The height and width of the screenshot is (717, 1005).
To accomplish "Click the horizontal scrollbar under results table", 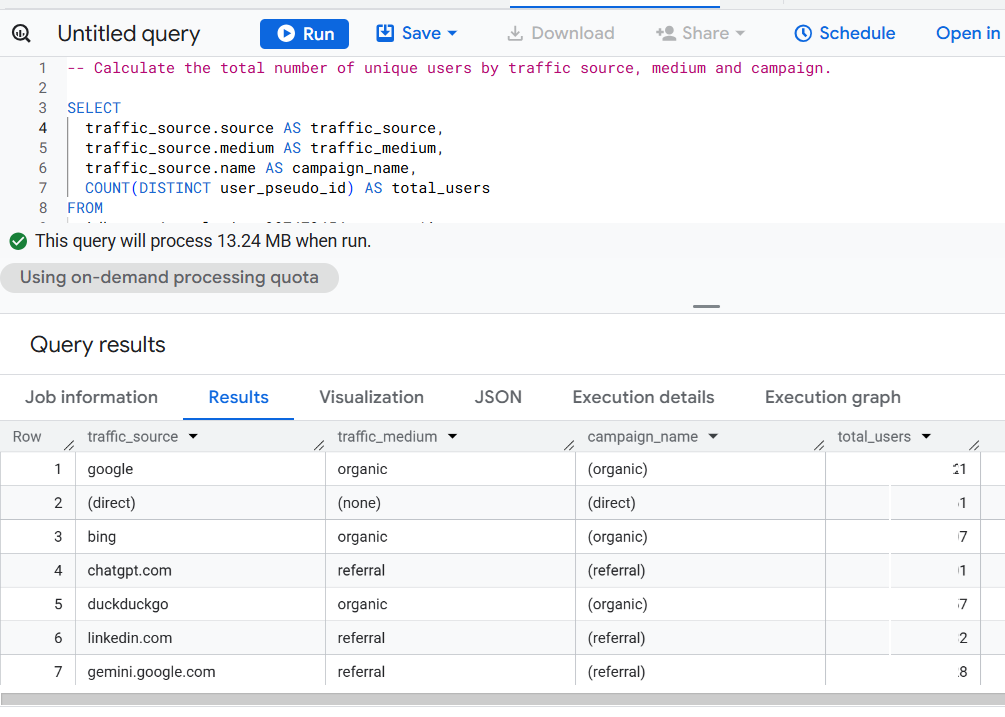I will pos(500,700).
